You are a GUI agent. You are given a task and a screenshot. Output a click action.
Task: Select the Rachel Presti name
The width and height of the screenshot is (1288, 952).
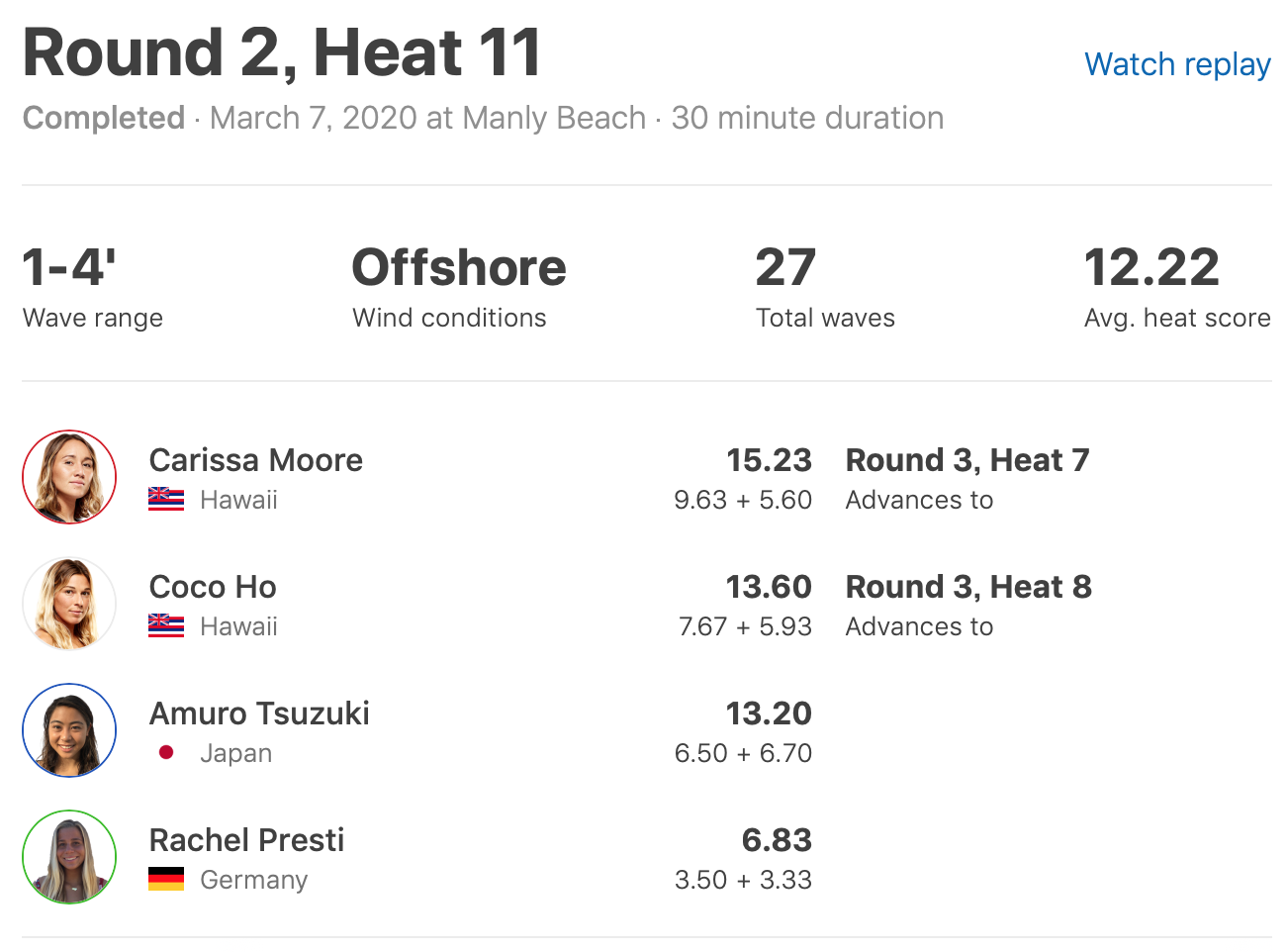point(246,840)
